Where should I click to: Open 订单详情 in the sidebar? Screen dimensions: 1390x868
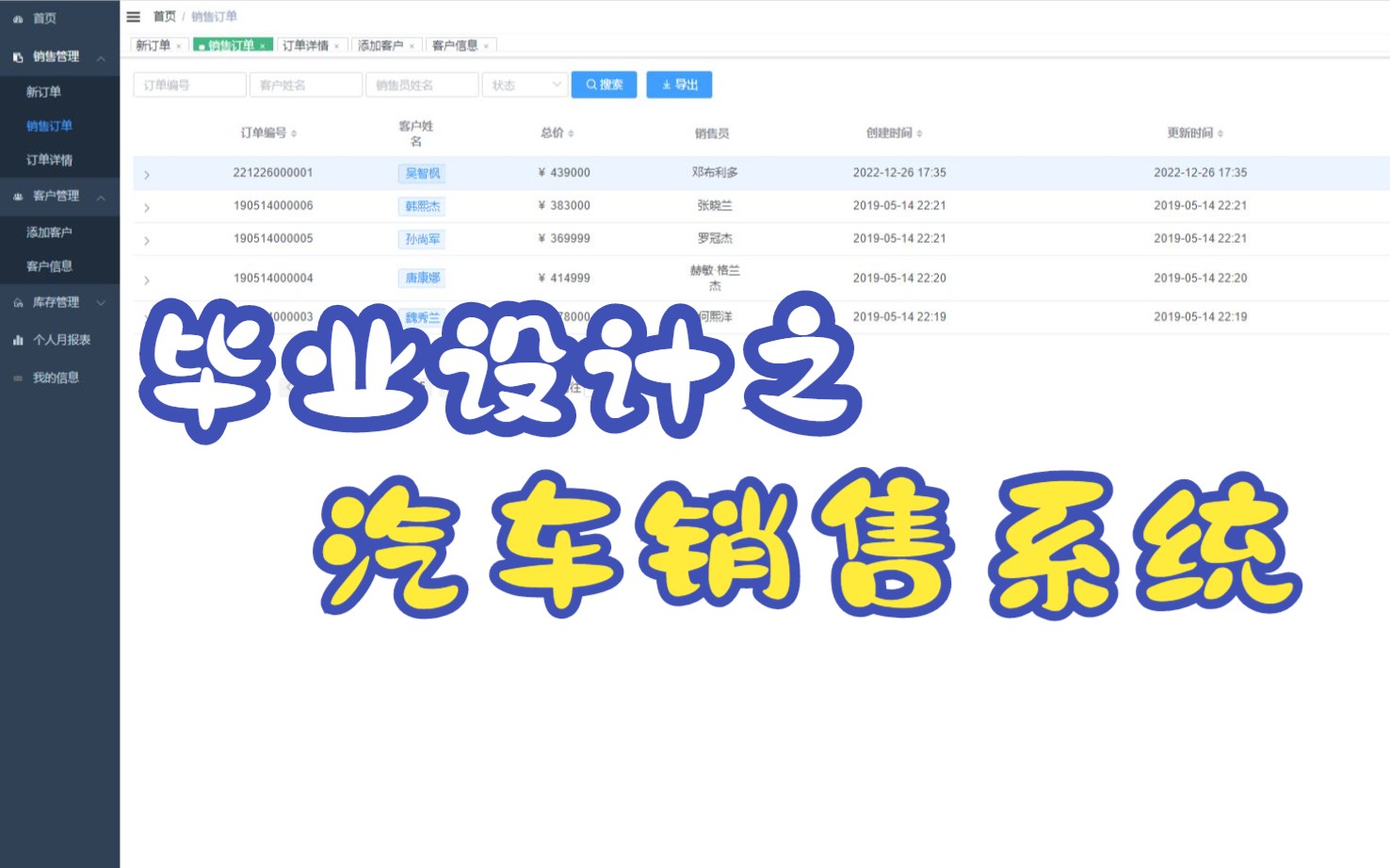coord(49,160)
